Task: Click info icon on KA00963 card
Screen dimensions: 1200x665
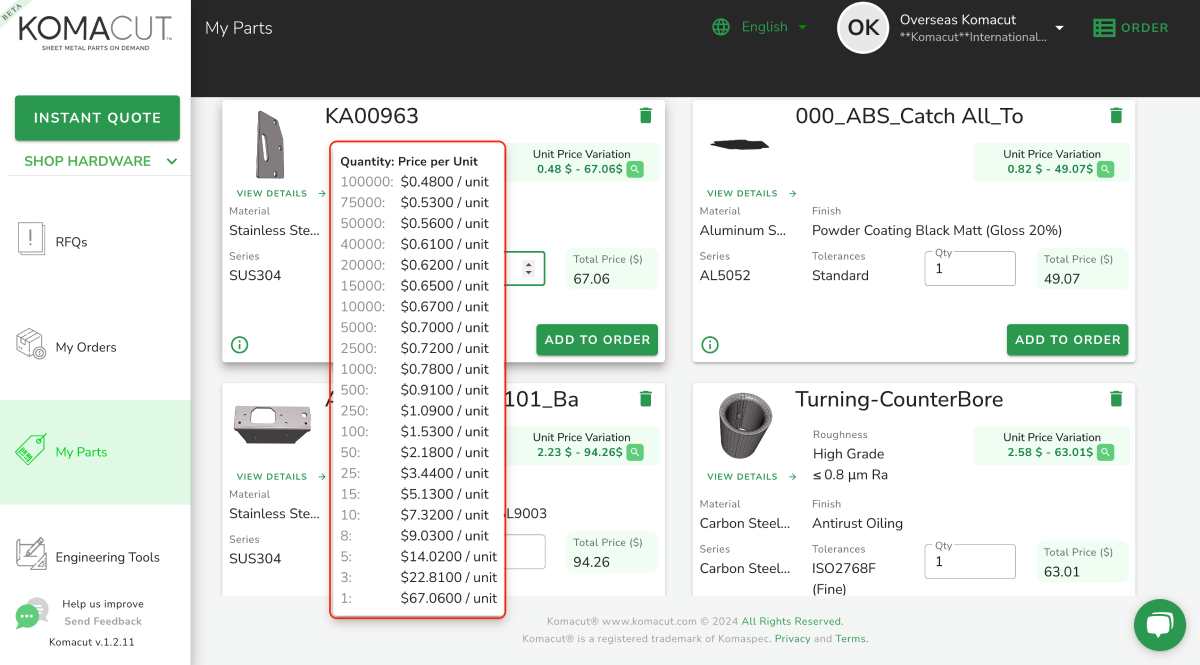Action: click(239, 345)
